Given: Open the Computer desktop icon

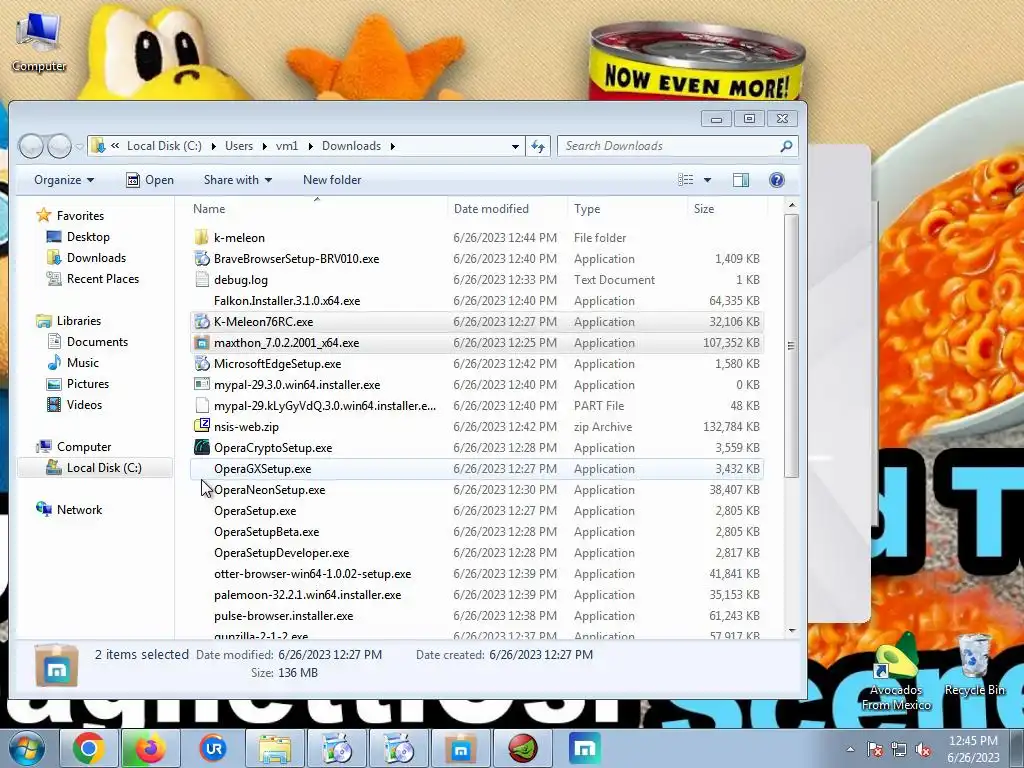Looking at the screenshot, I should tap(39, 41).
